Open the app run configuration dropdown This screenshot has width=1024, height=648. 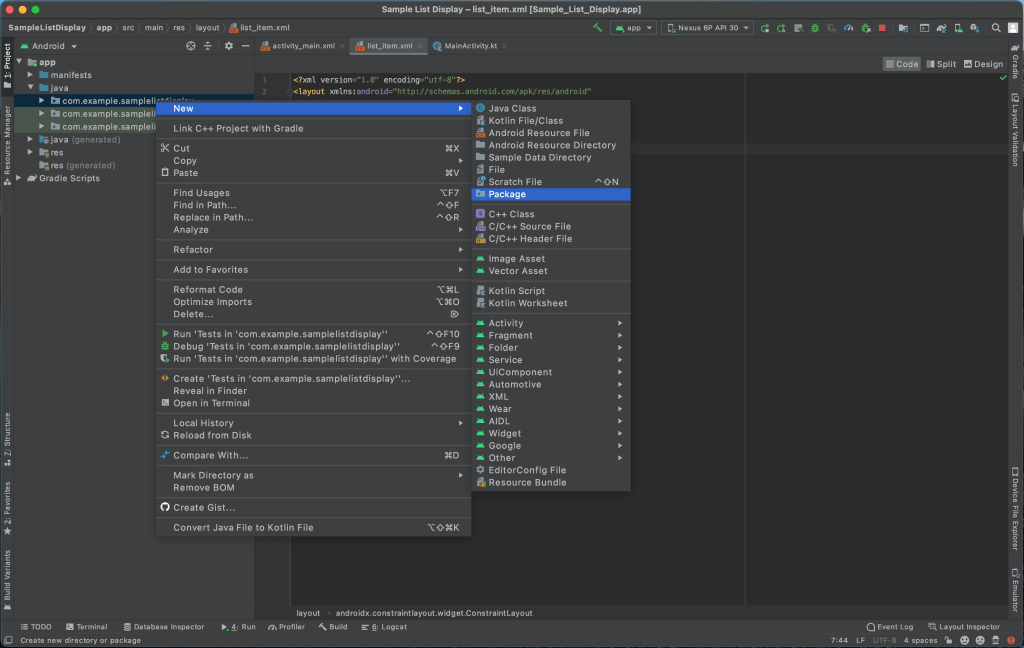pyautogui.click(x=635, y=28)
